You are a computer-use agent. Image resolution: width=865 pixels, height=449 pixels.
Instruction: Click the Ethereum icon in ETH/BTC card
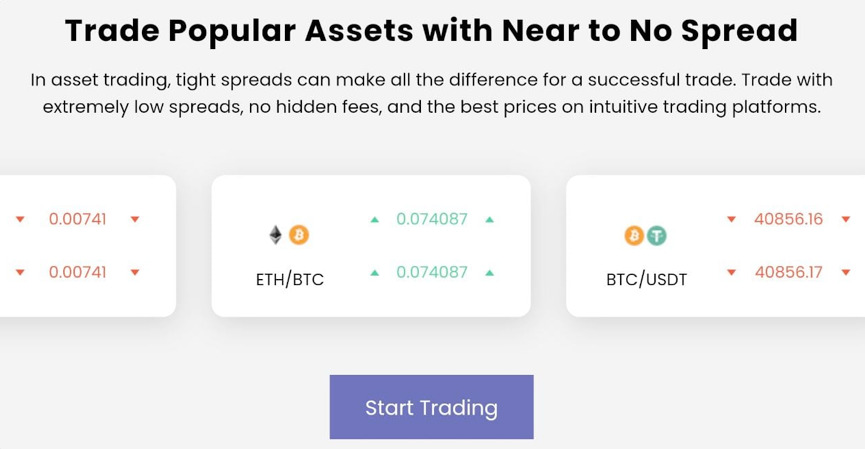point(276,235)
